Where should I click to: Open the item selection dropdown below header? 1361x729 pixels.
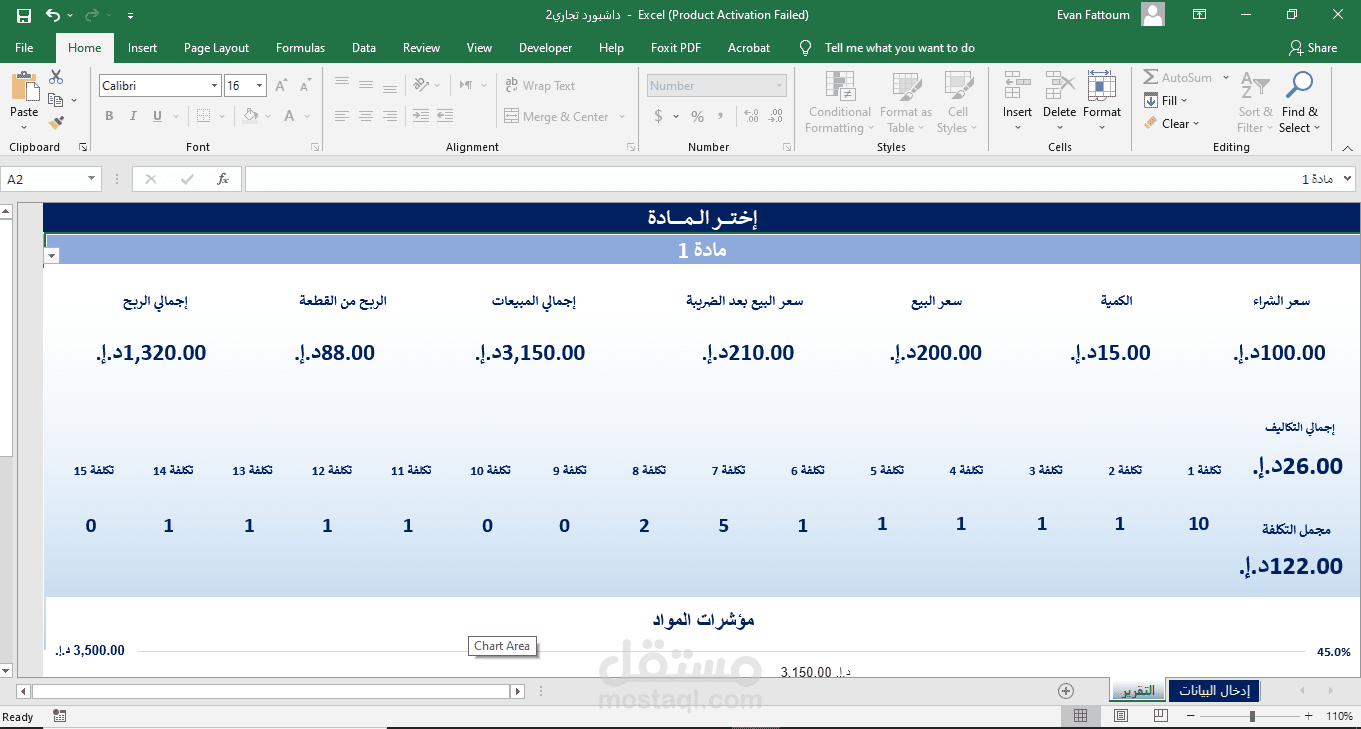coord(52,256)
